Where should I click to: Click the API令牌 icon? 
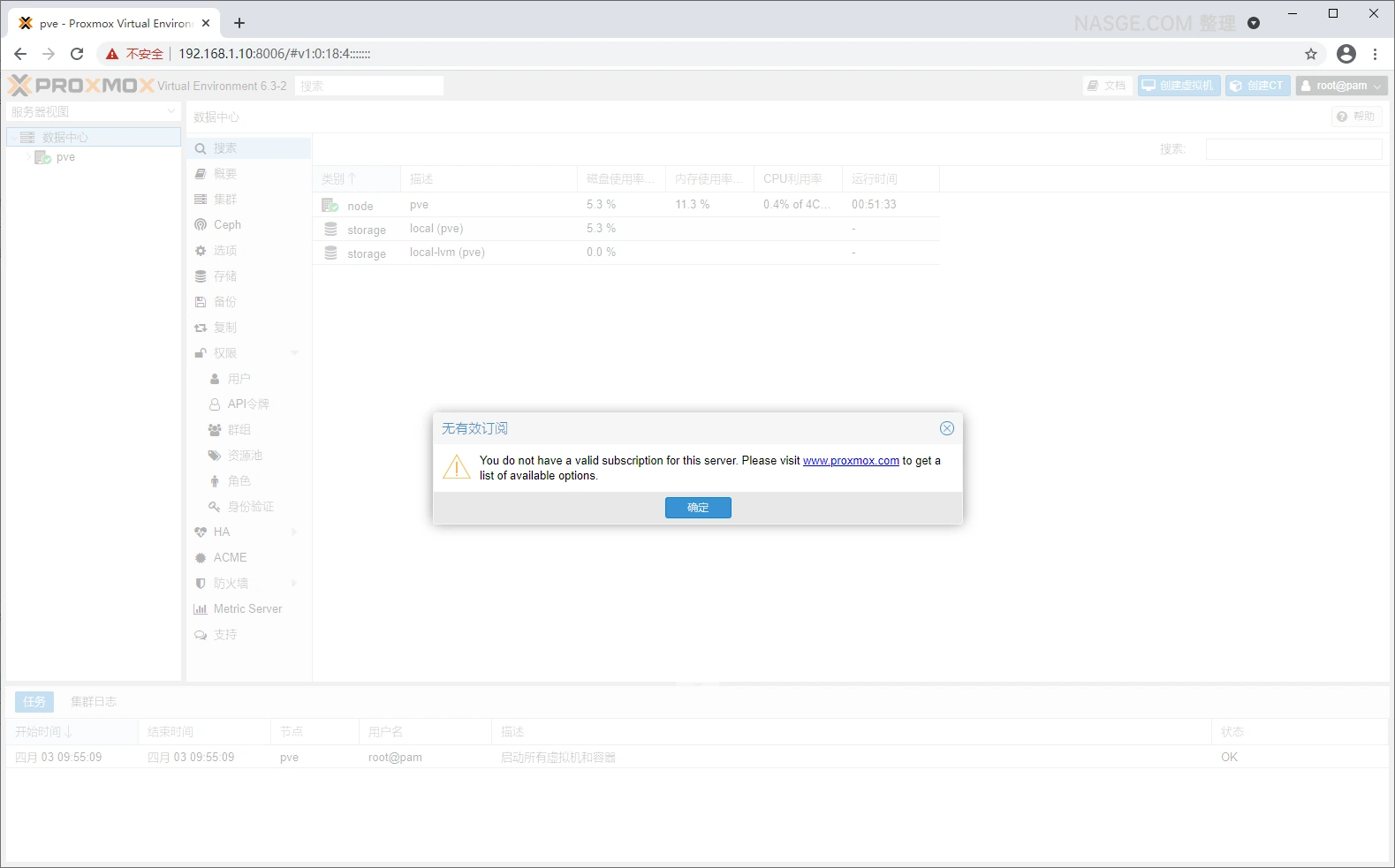215,404
